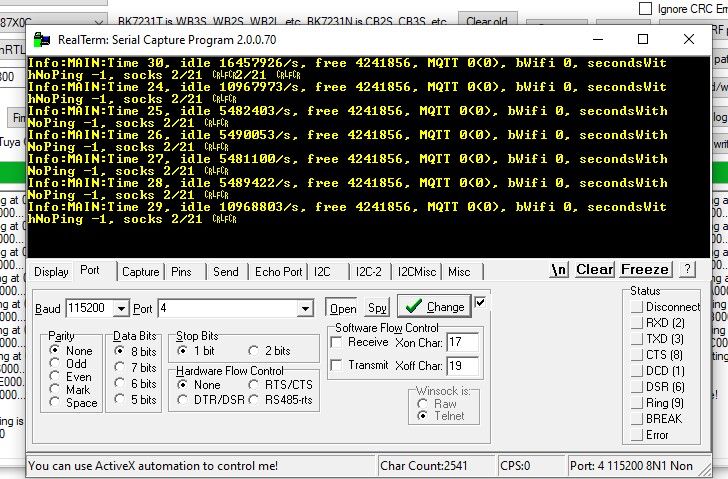Click the Xoff Char field
The width and height of the screenshot is (728, 479).
click(462, 366)
